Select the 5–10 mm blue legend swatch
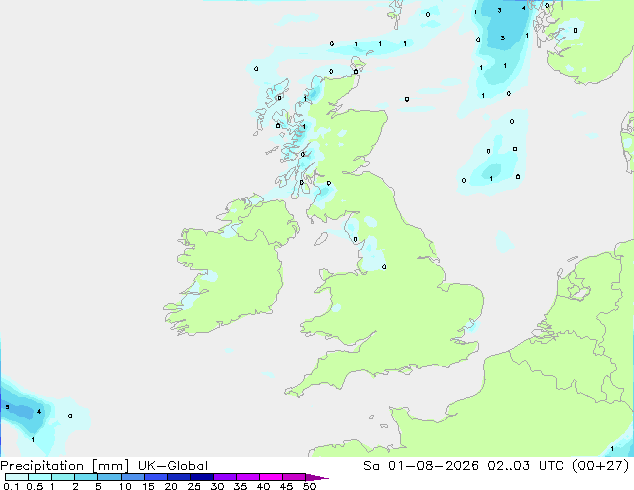The image size is (634, 490). coord(109,477)
